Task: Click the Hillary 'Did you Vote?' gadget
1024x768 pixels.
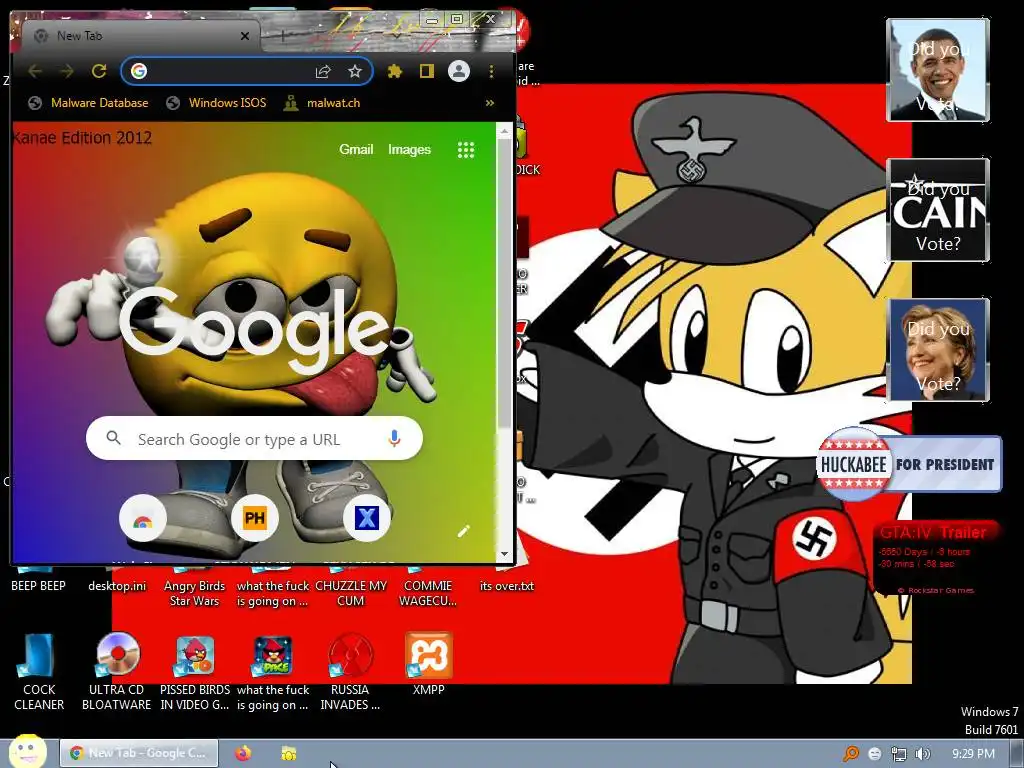Action: pyautogui.click(x=938, y=349)
